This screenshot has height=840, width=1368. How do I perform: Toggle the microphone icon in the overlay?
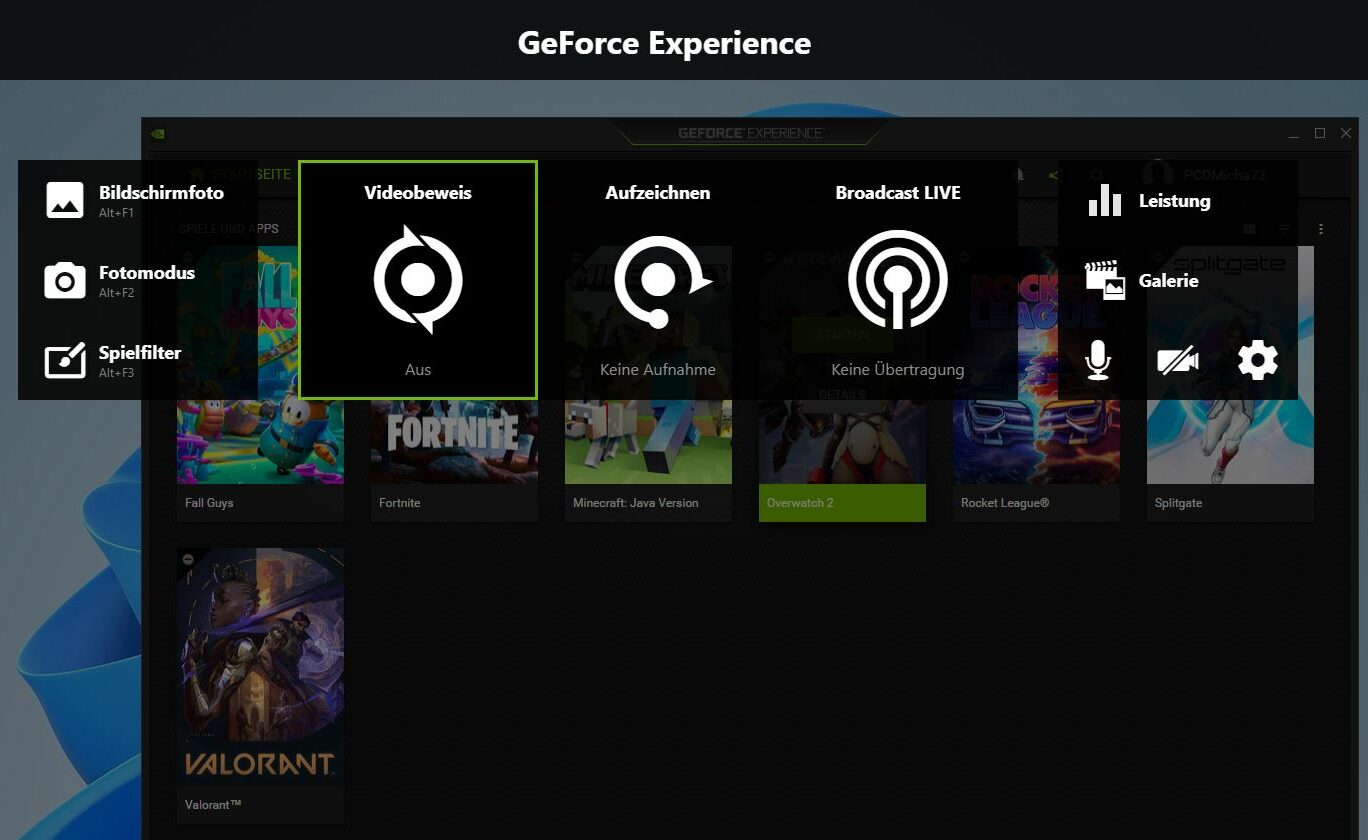click(1098, 360)
